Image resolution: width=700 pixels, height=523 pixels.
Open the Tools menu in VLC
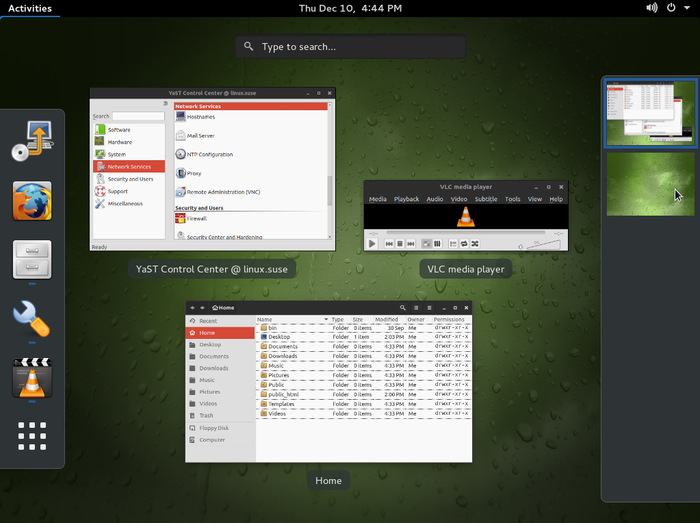click(512, 199)
